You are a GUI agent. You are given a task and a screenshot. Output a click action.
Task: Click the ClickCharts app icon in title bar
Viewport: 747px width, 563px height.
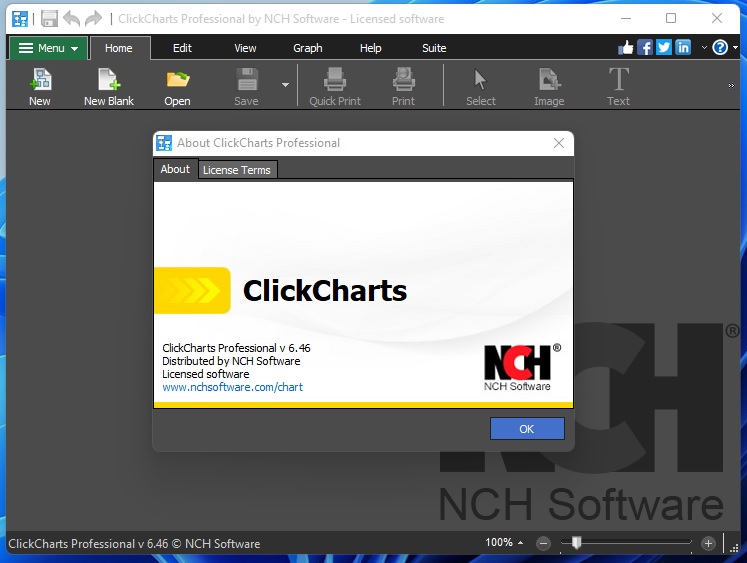coord(20,19)
